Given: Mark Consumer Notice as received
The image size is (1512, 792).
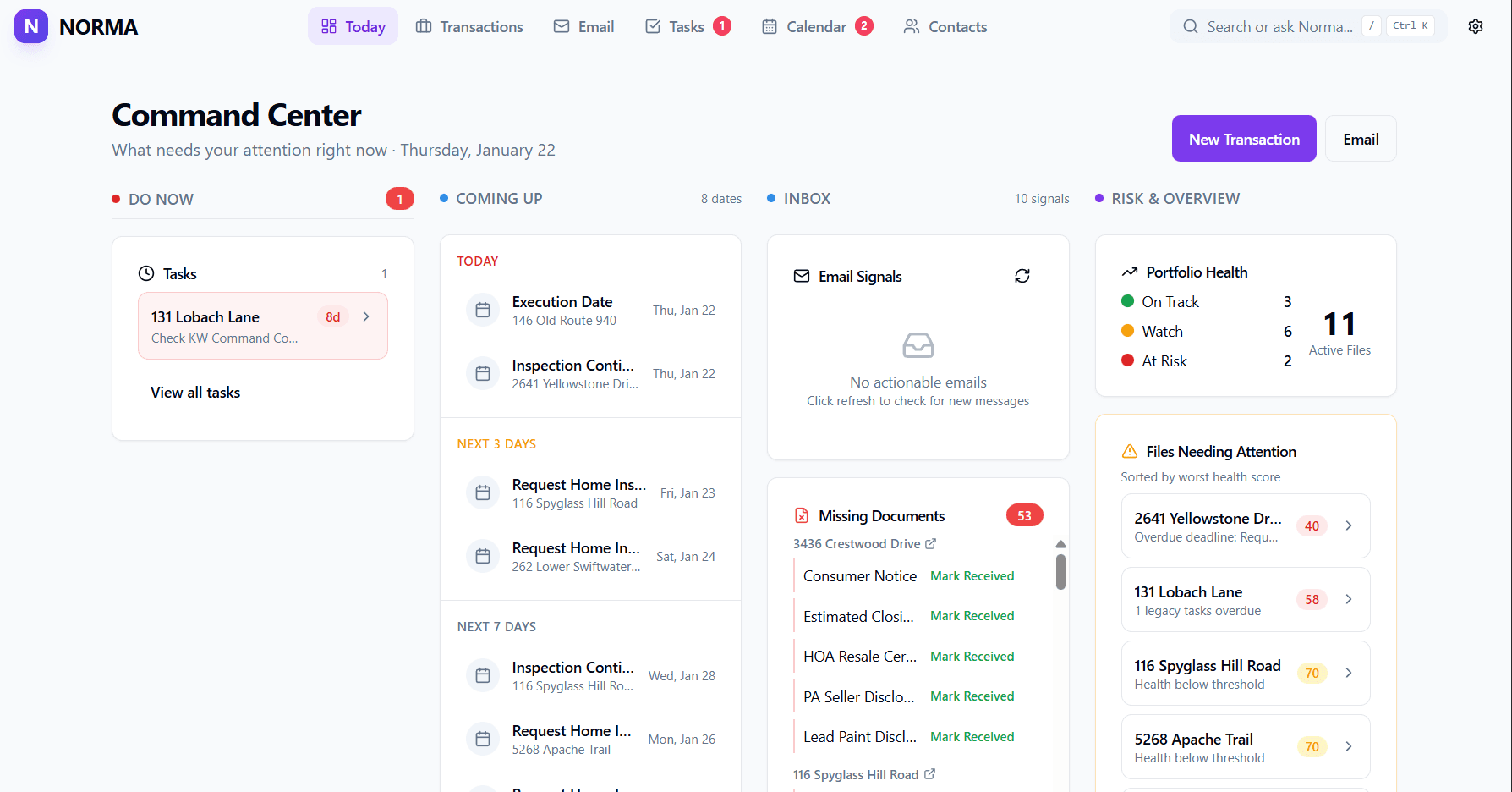Looking at the screenshot, I should point(972,575).
